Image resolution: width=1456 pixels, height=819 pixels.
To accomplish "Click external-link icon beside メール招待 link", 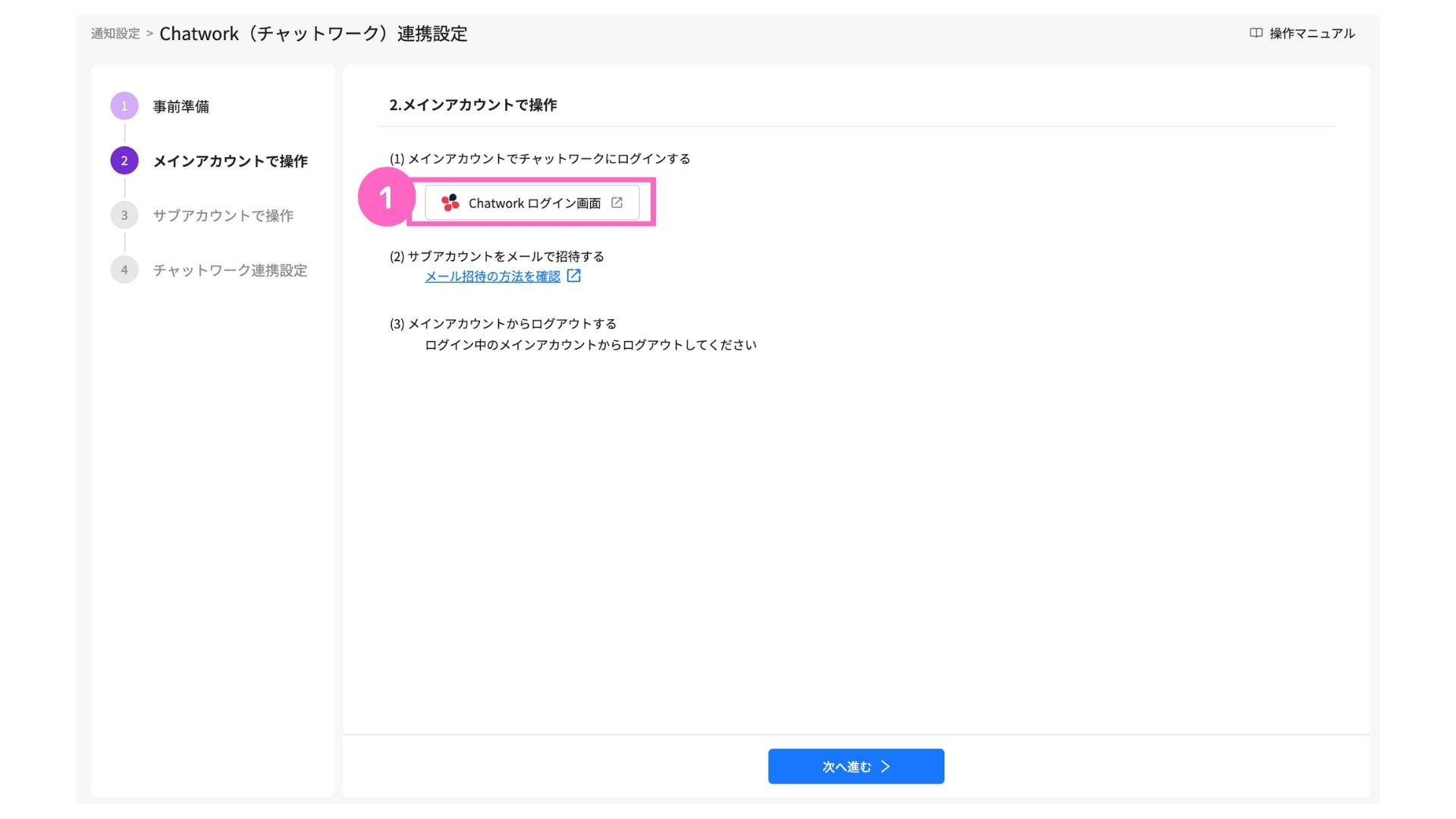I will 574,276.
